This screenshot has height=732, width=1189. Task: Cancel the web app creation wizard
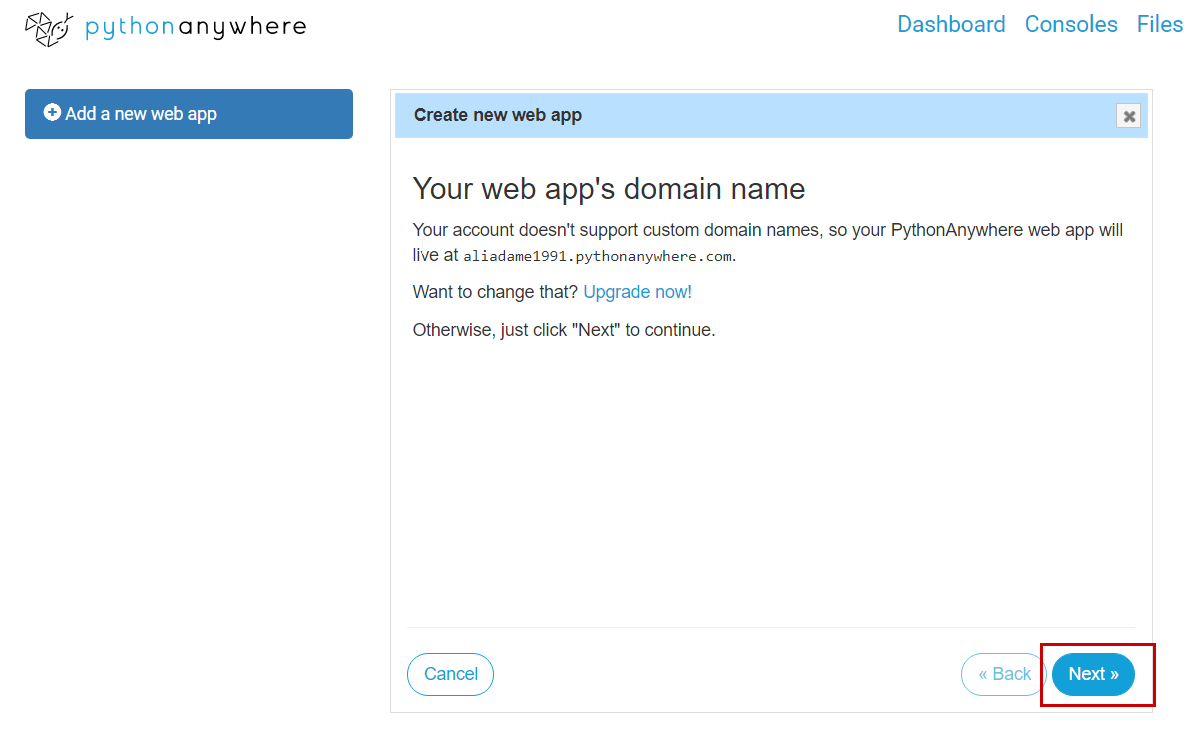click(450, 674)
